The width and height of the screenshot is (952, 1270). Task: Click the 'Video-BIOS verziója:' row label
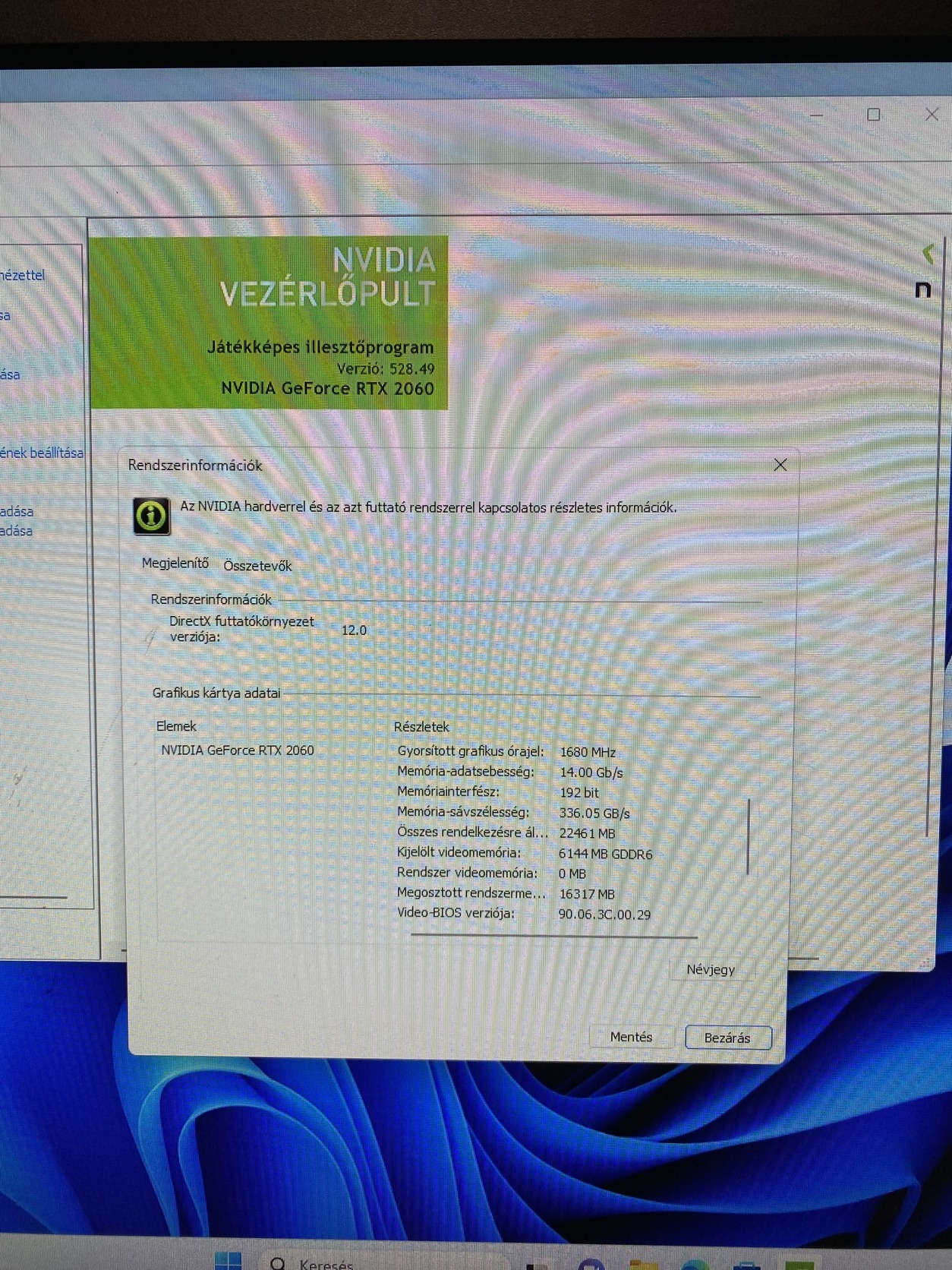[456, 913]
